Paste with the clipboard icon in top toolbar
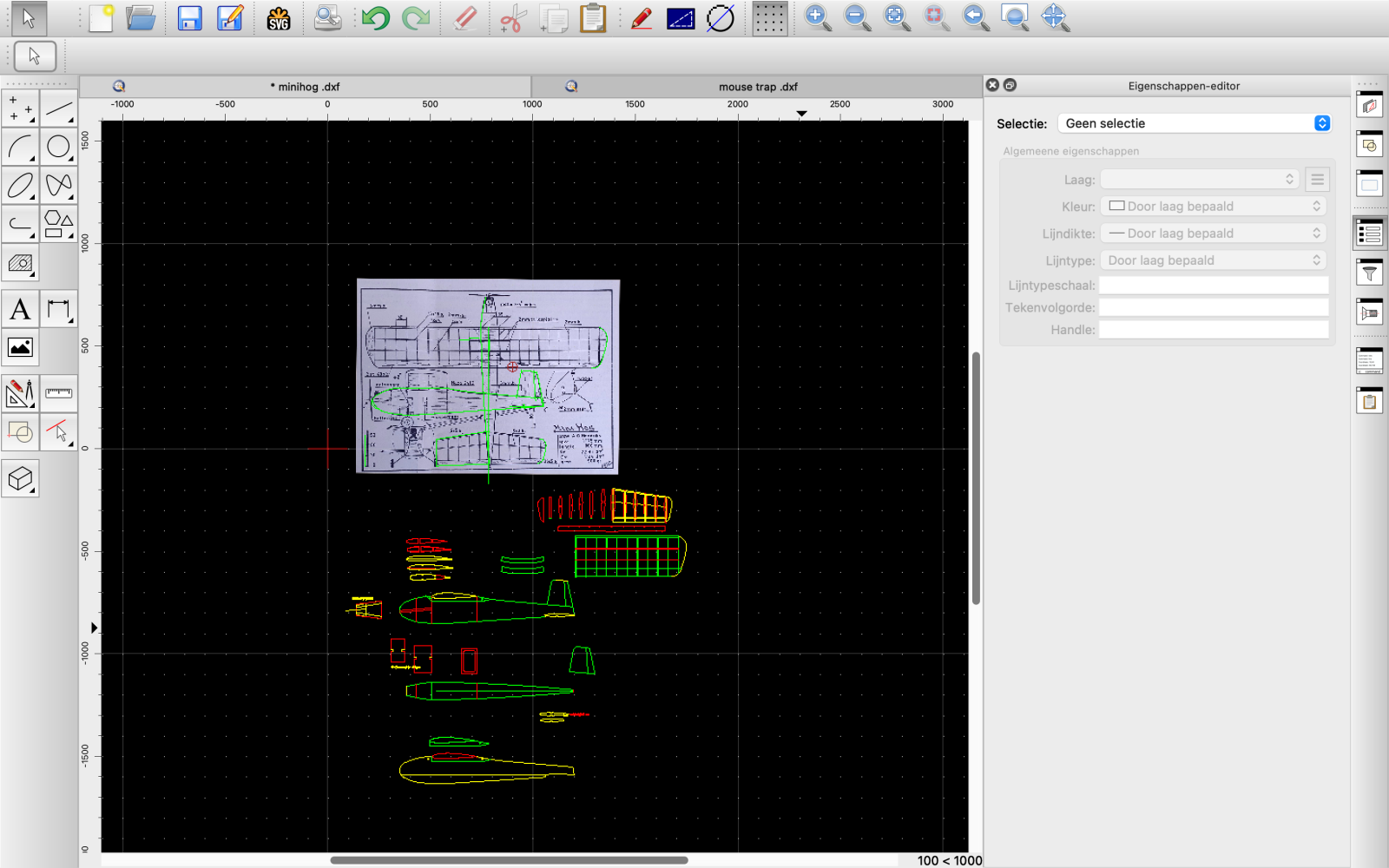This screenshot has width=1389, height=868. [x=593, y=17]
